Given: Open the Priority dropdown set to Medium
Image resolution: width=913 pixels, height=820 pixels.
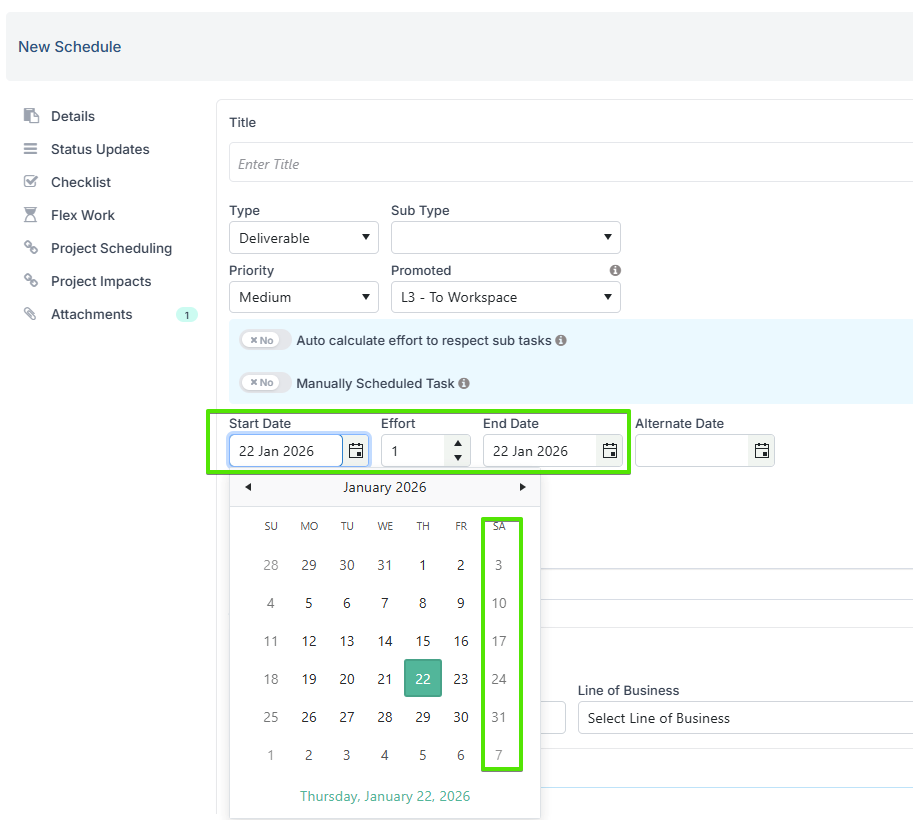Looking at the screenshot, I should click(x=303, y=297).
